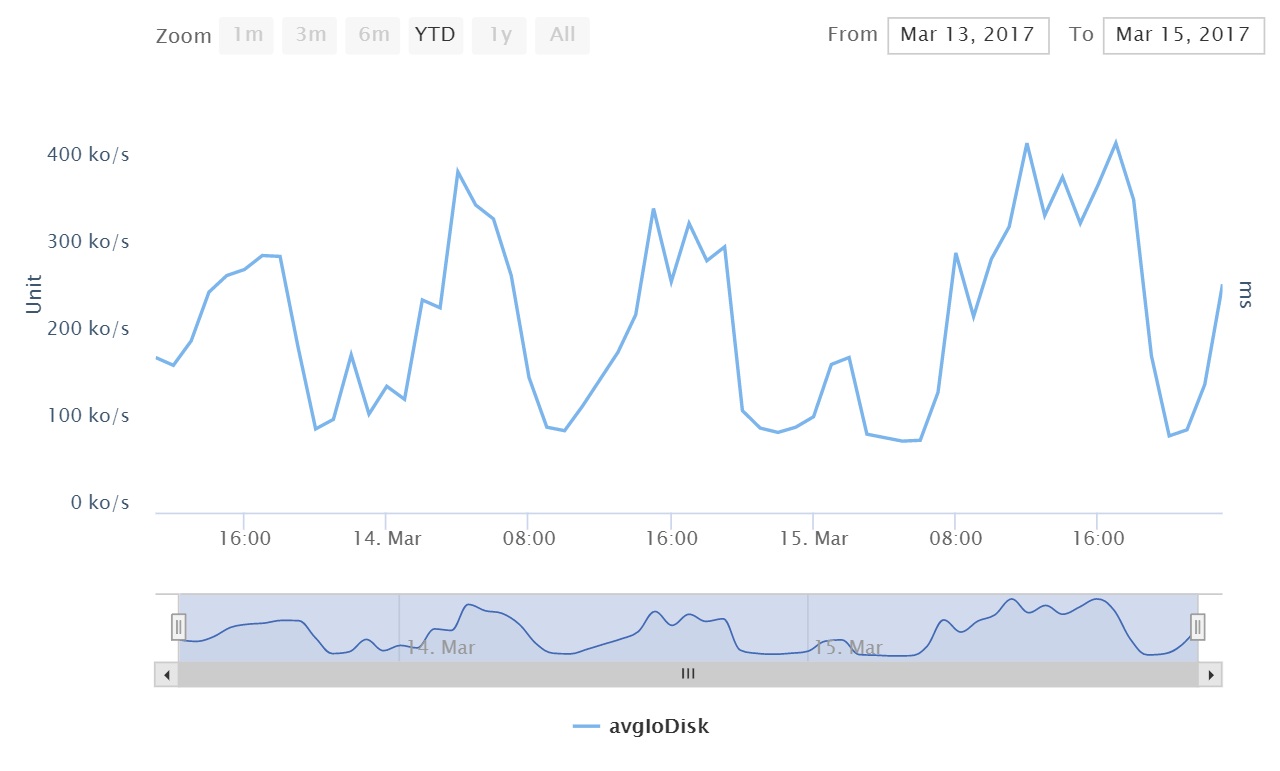Screen dimensions: 1280x771
Task: Set zoom to 1y
Action: (x=499, y=35)
